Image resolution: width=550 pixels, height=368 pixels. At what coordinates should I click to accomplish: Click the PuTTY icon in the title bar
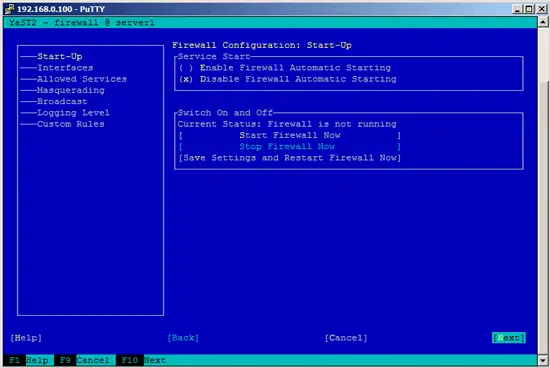coord(9,9)
